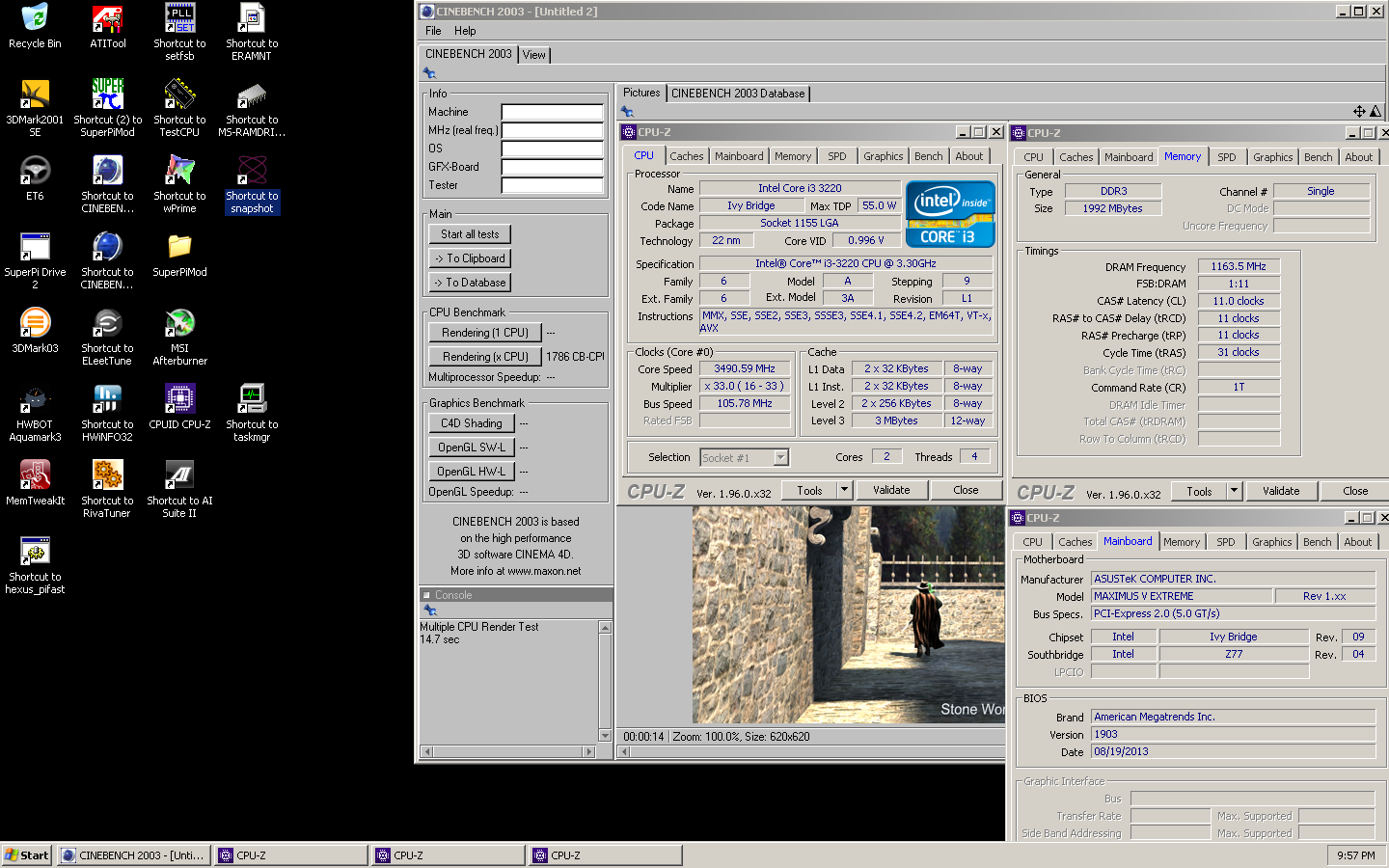Select the Shortcut to snapshot icon
This screenshot has height=868, width=1389.
pos(252,184)
